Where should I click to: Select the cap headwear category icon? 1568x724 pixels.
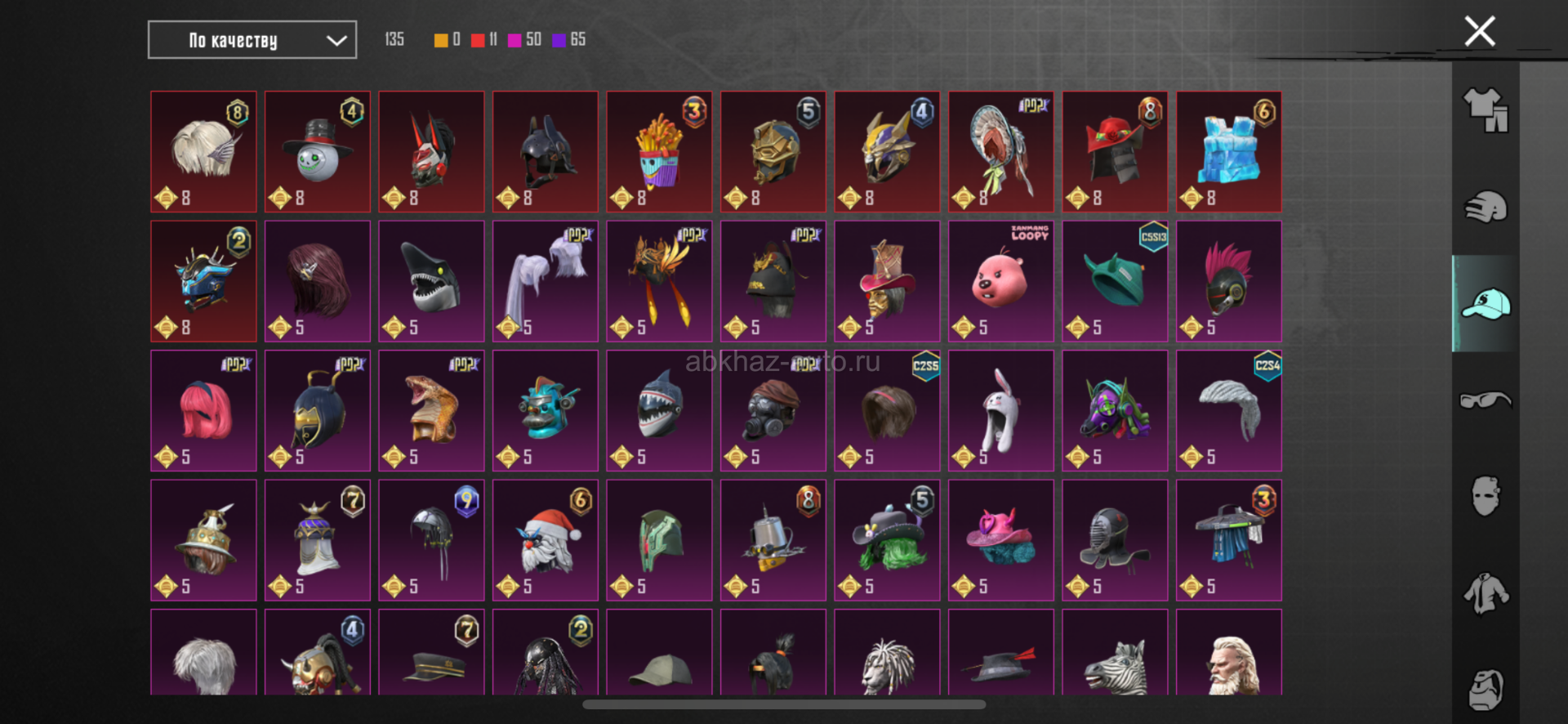[1486, 304]
